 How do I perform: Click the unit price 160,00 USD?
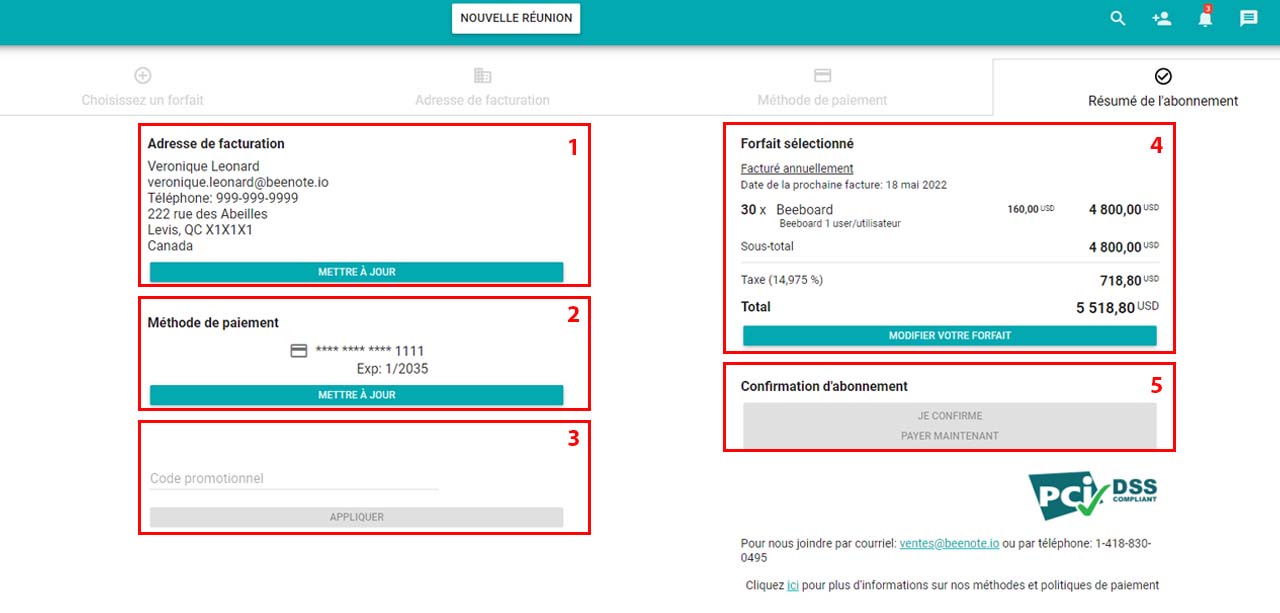coord(1030,209)
